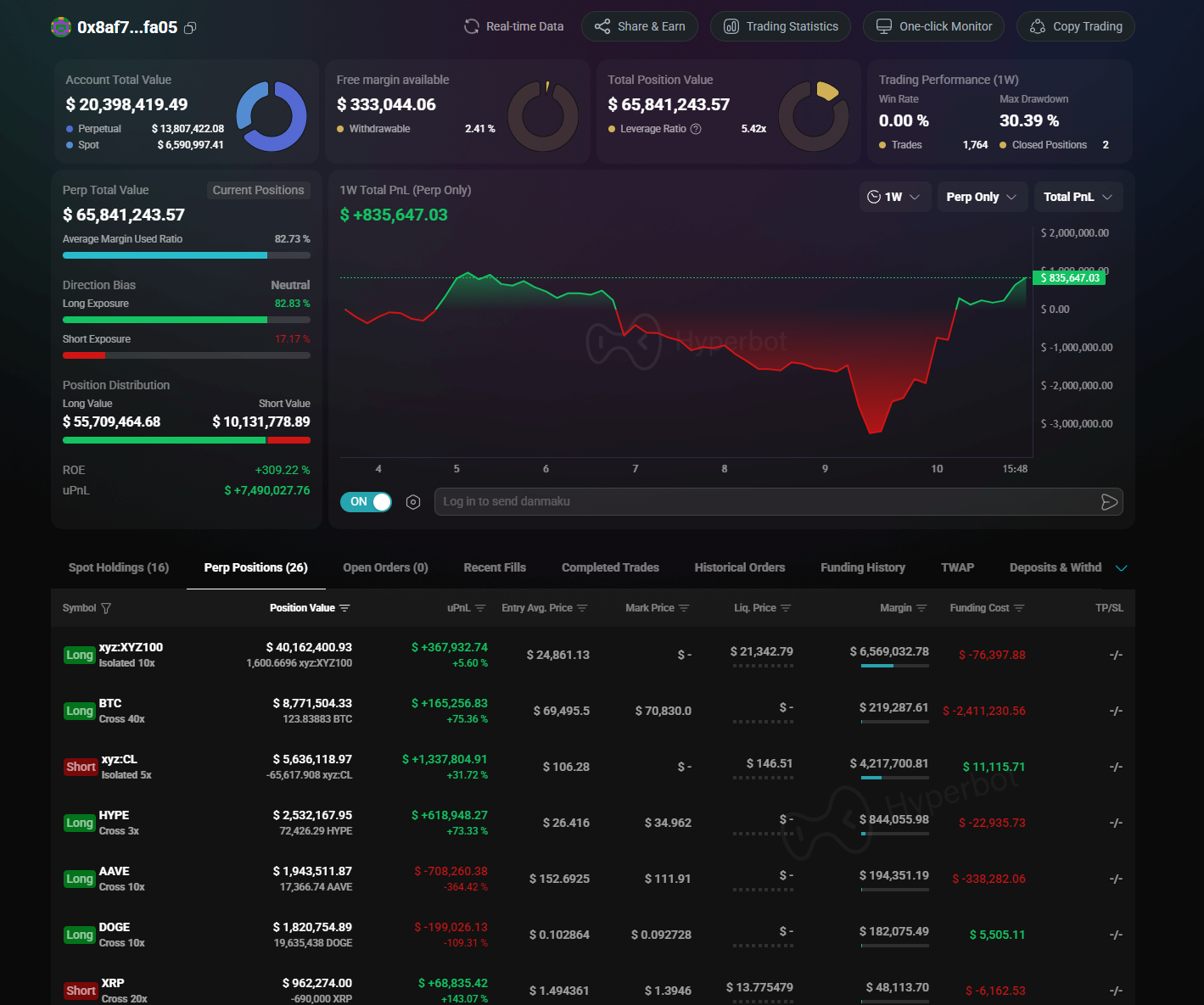Copy the wallet address using copy icon
1204x1005 pixels.
pyautogui.click(x=190, y=28)
